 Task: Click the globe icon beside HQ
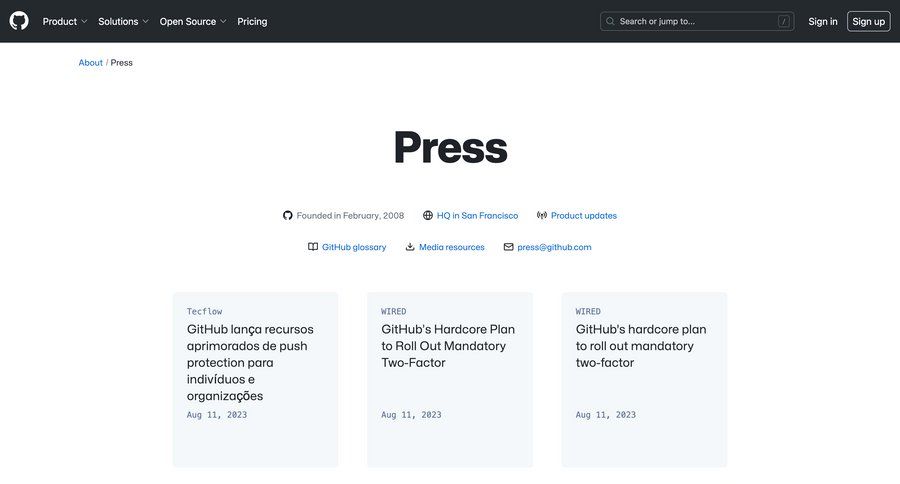(428, 215)
